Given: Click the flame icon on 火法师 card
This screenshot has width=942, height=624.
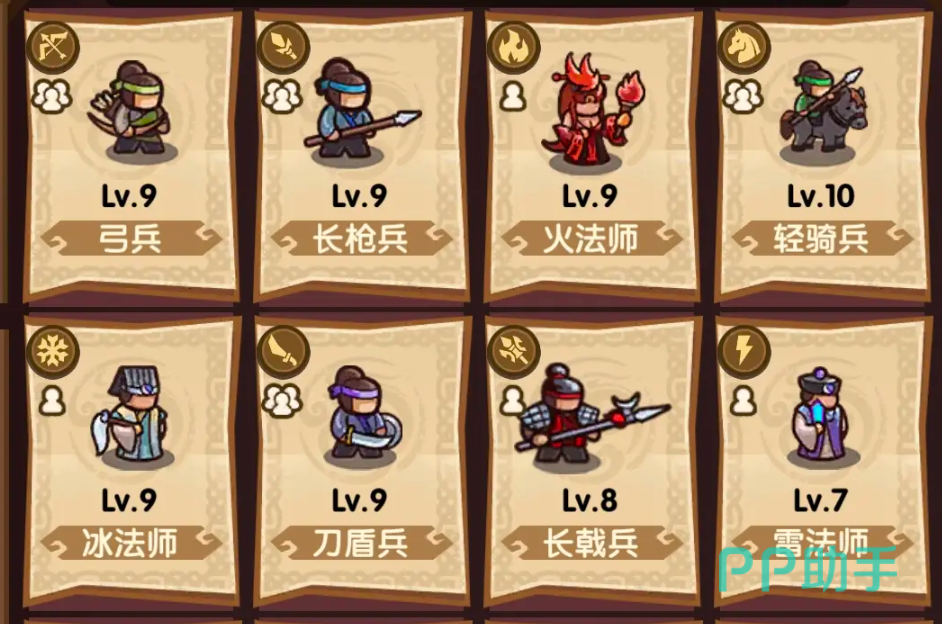Looking at the screenshot, I should (x=513, y=47).
